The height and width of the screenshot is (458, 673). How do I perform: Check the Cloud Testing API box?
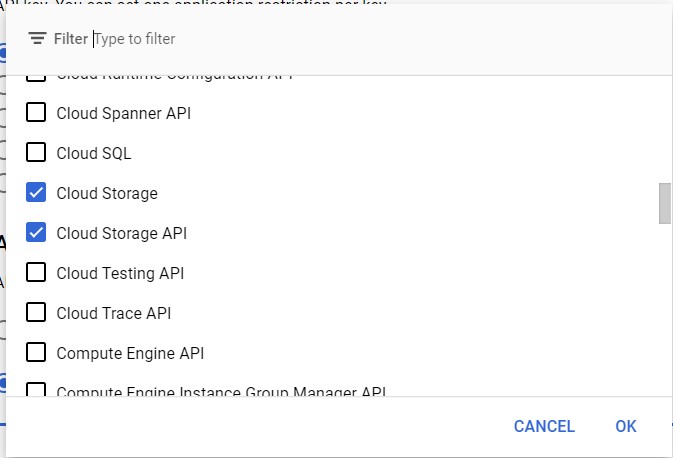click(x=36, y=273)
